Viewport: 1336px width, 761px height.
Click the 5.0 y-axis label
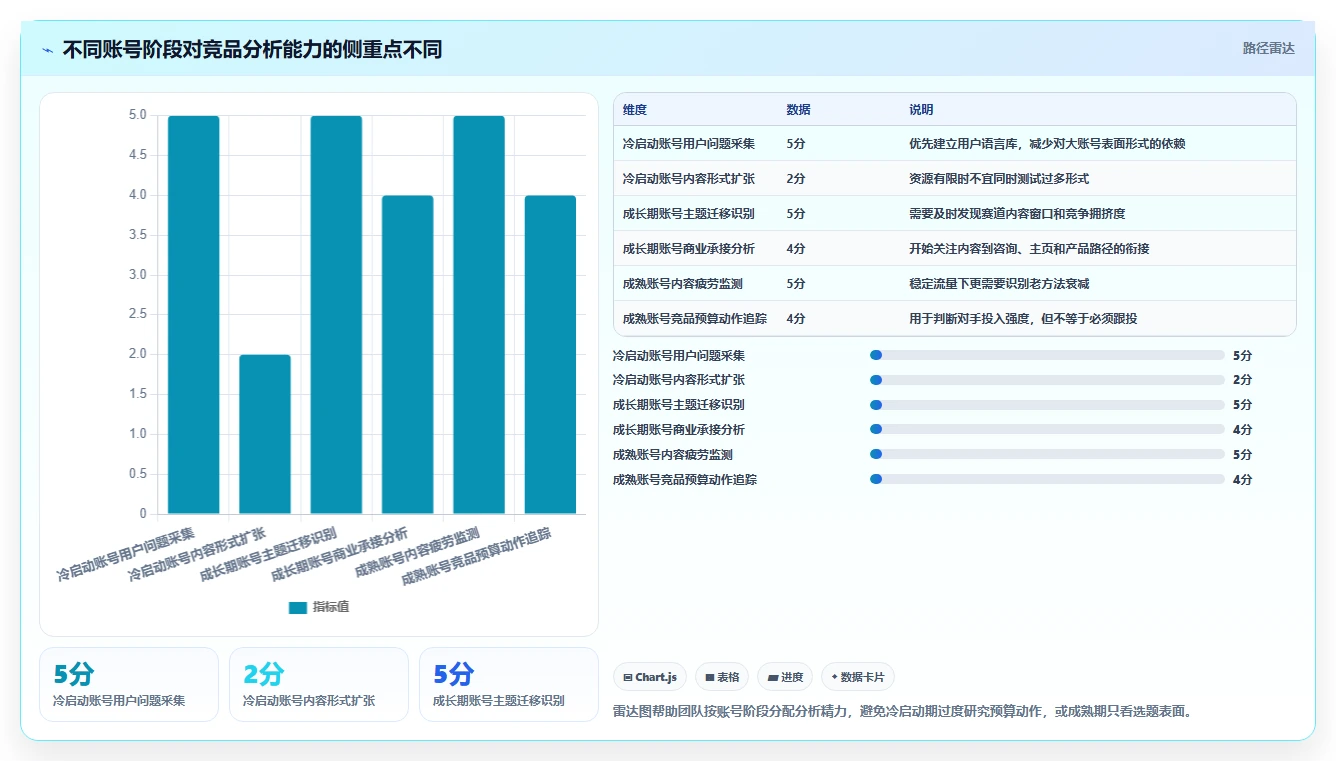tap(138, 115)
